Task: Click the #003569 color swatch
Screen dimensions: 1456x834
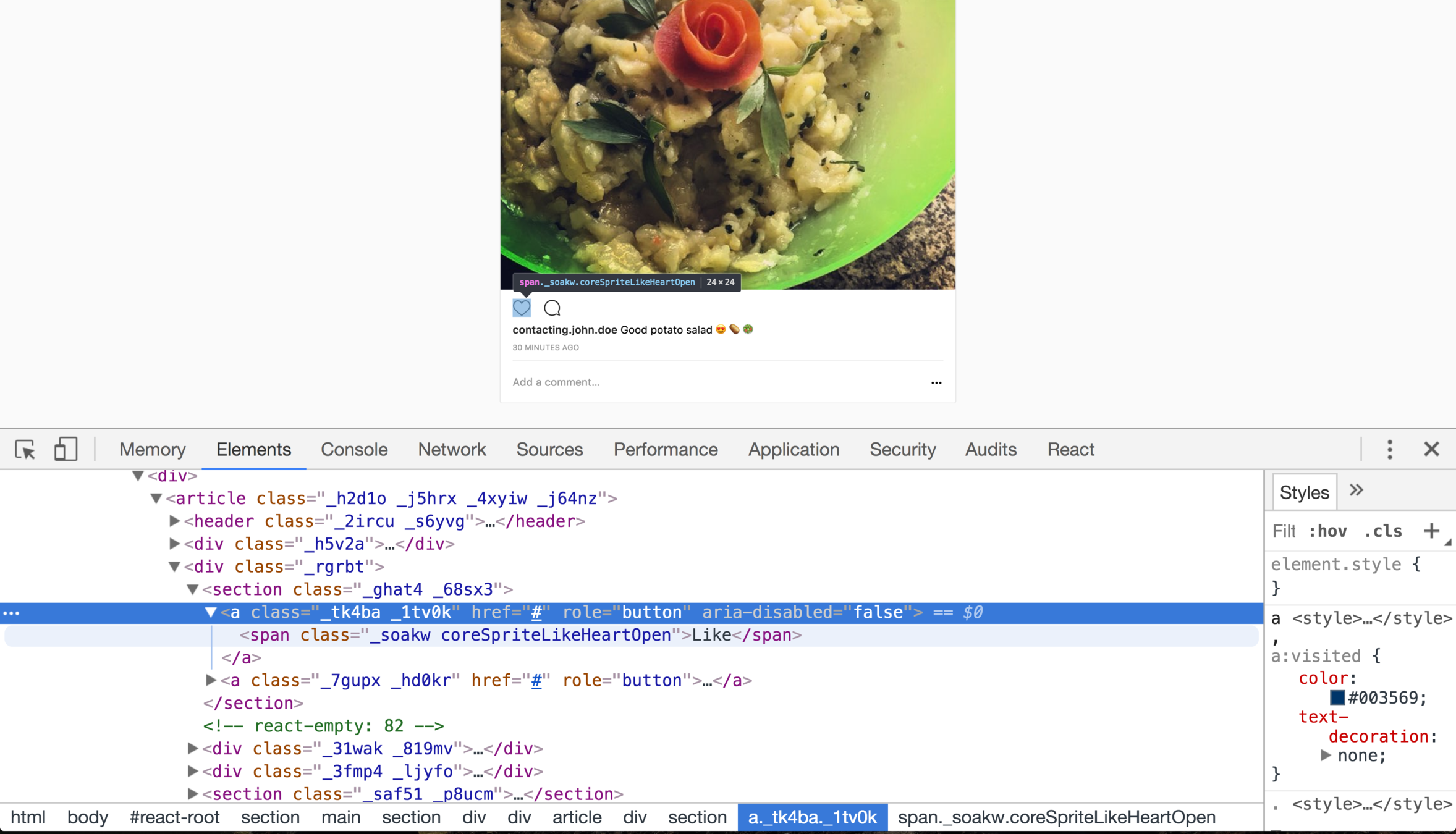Action: point(1337,697)
